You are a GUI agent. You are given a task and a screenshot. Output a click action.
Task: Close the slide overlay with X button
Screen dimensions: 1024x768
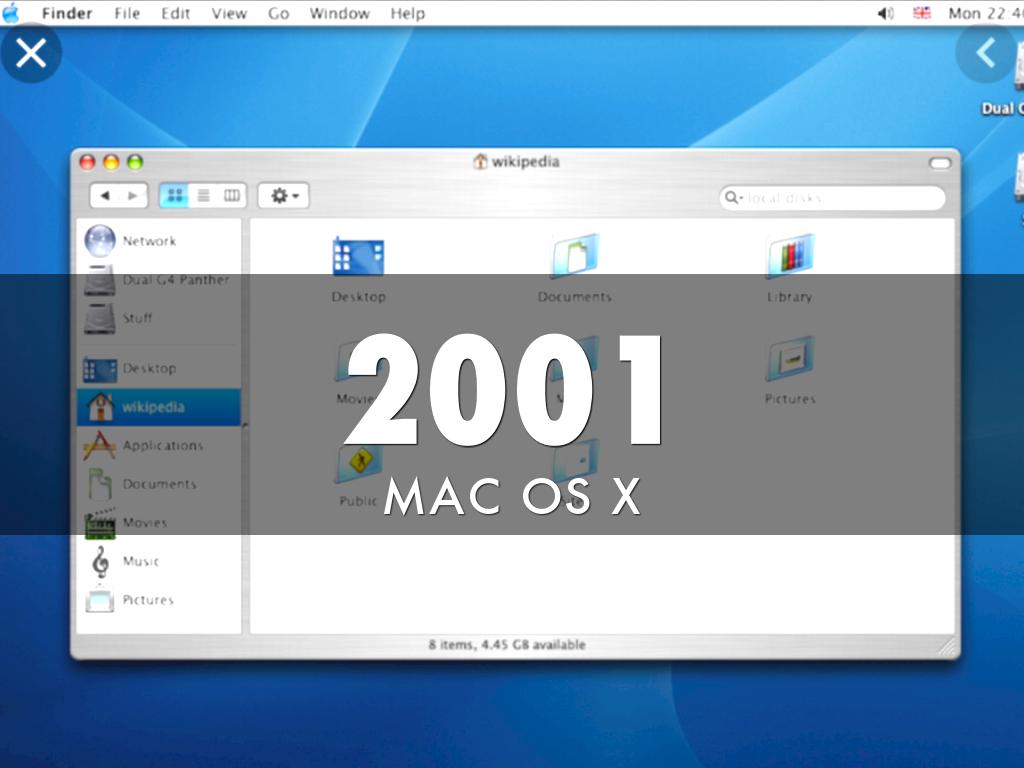point(31,52)
